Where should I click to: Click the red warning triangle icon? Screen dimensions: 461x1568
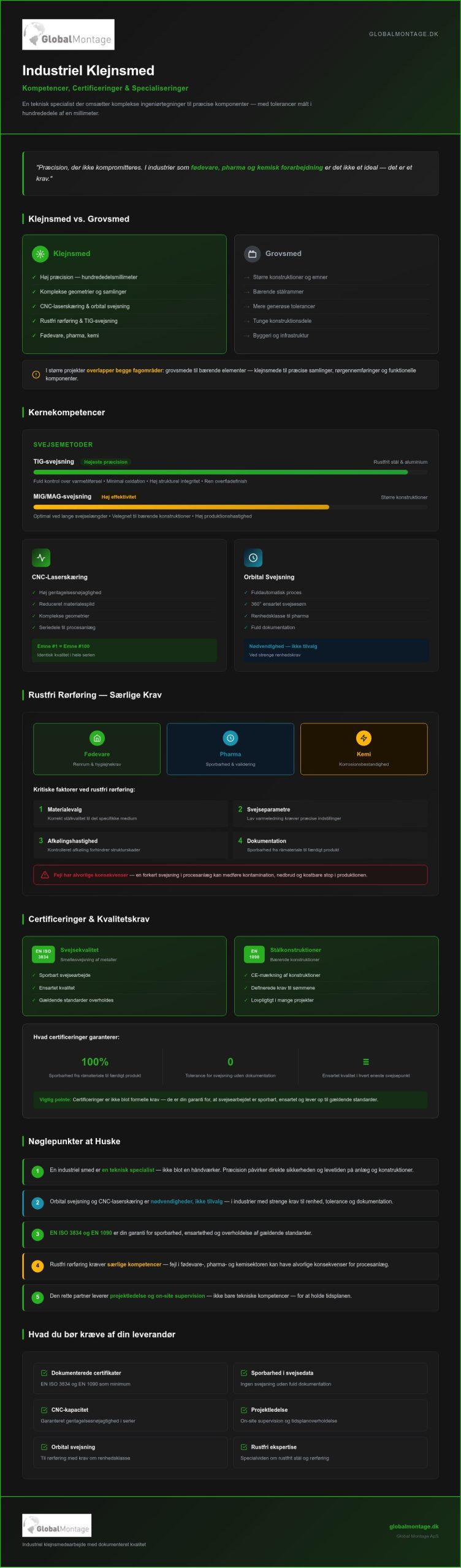(x=45, y=875)
